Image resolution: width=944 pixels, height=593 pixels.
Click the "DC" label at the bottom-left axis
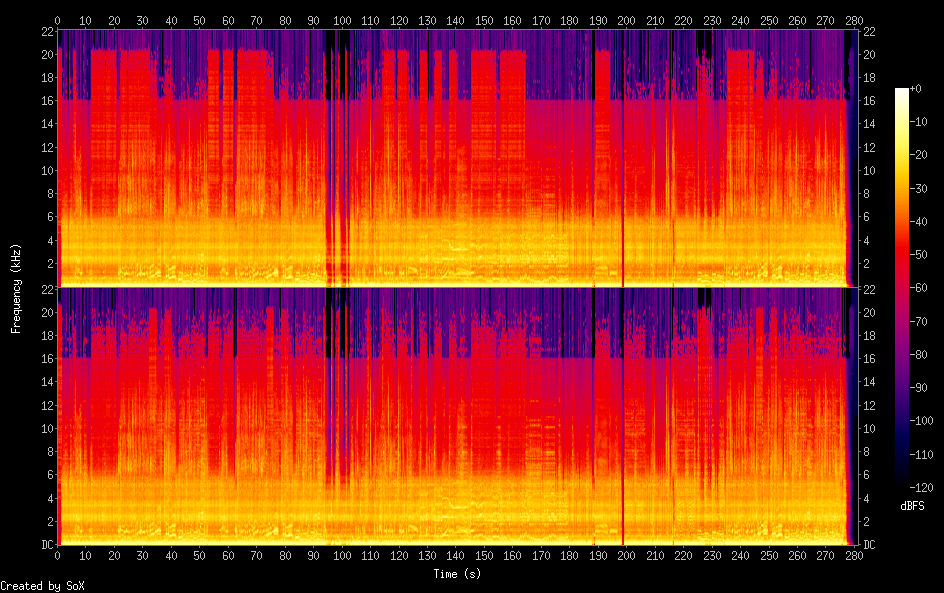[45, 545]
